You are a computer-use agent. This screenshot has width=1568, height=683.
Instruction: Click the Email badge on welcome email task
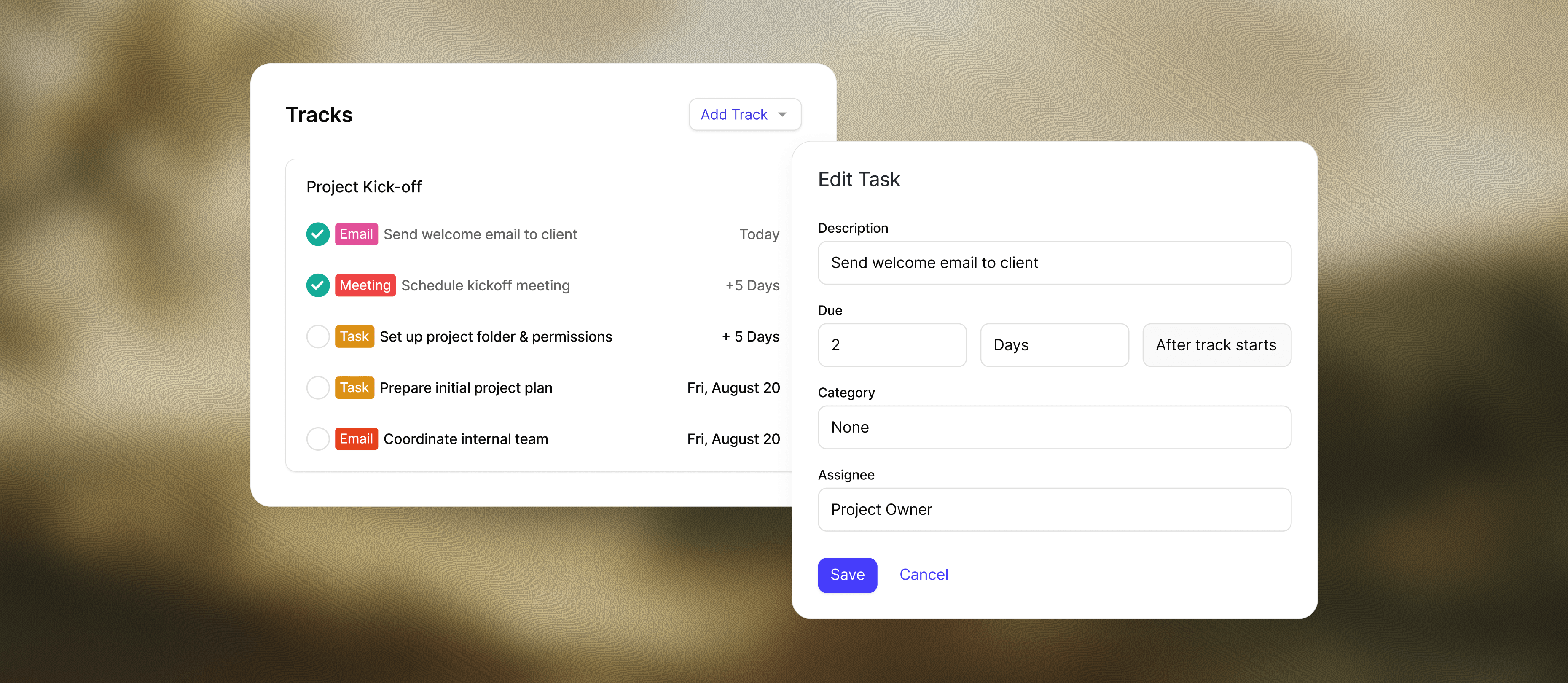click(x=356, y=234)
